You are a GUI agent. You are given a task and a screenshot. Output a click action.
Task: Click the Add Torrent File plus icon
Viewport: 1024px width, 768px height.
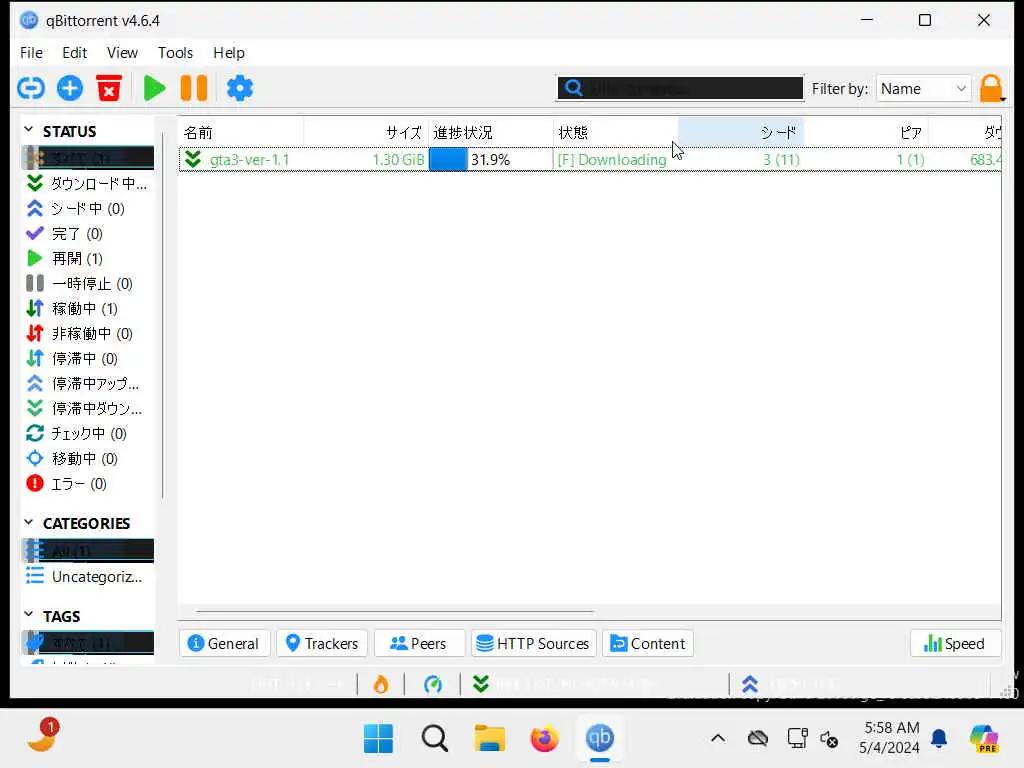[x=70, y=88]
